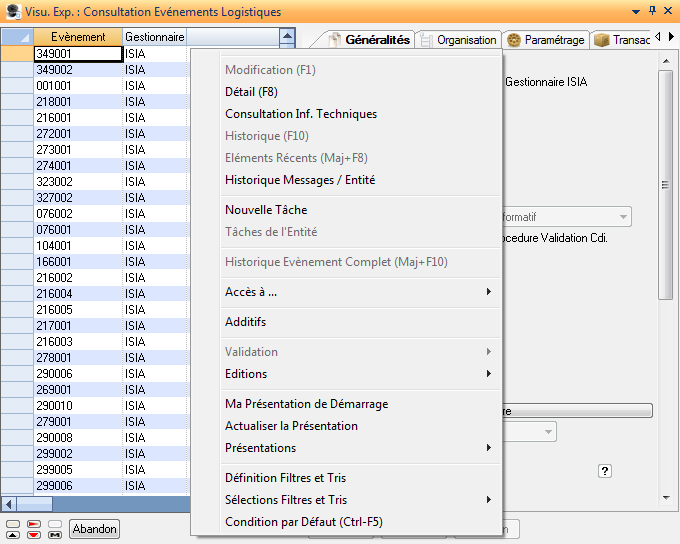This screenshot has height=544, width=680.
Task: Click the black up-arrow icon at bottom left
Action: pos(12,535)
